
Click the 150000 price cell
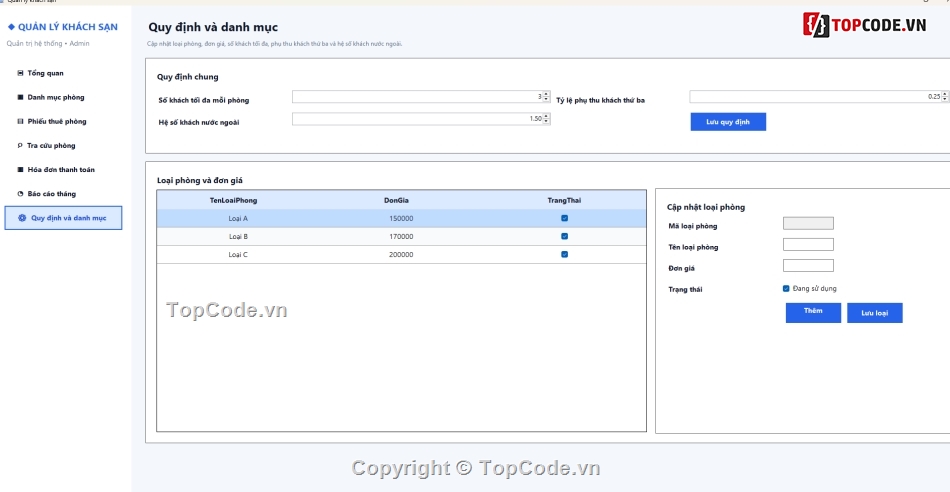click(x=401, y=219)
